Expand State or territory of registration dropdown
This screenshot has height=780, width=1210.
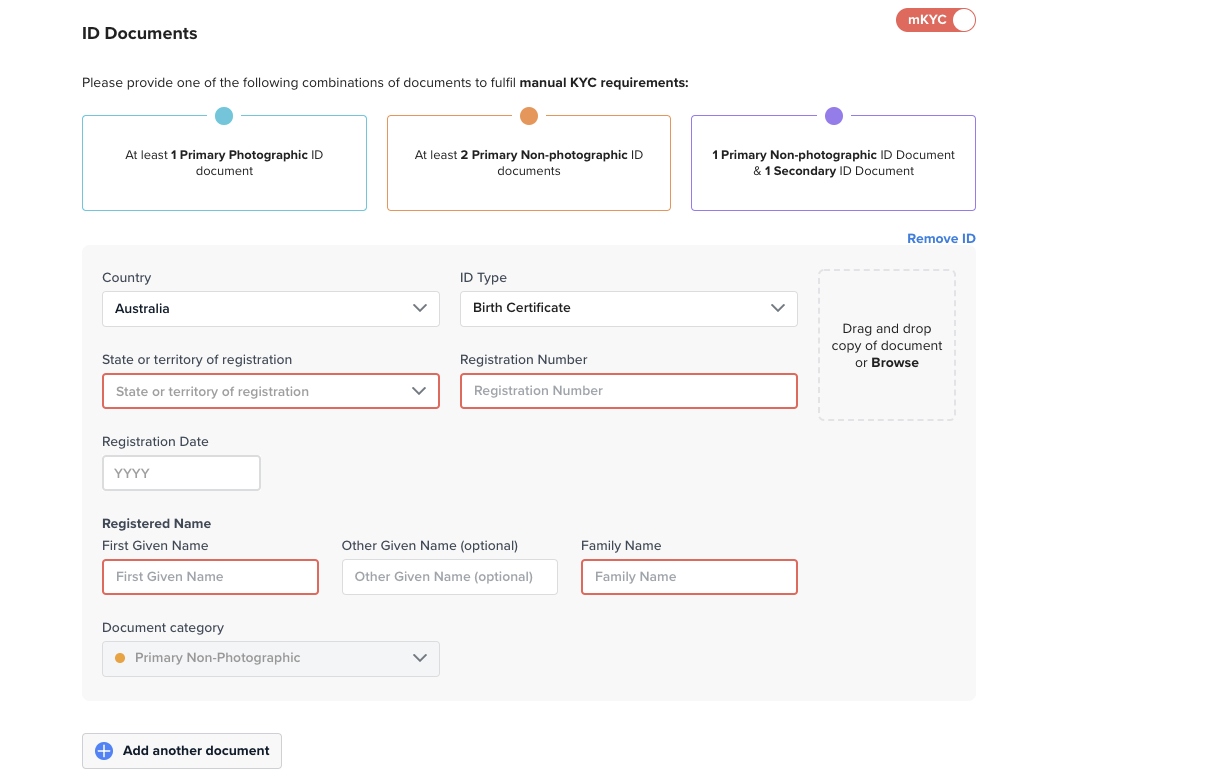[270, 391]
